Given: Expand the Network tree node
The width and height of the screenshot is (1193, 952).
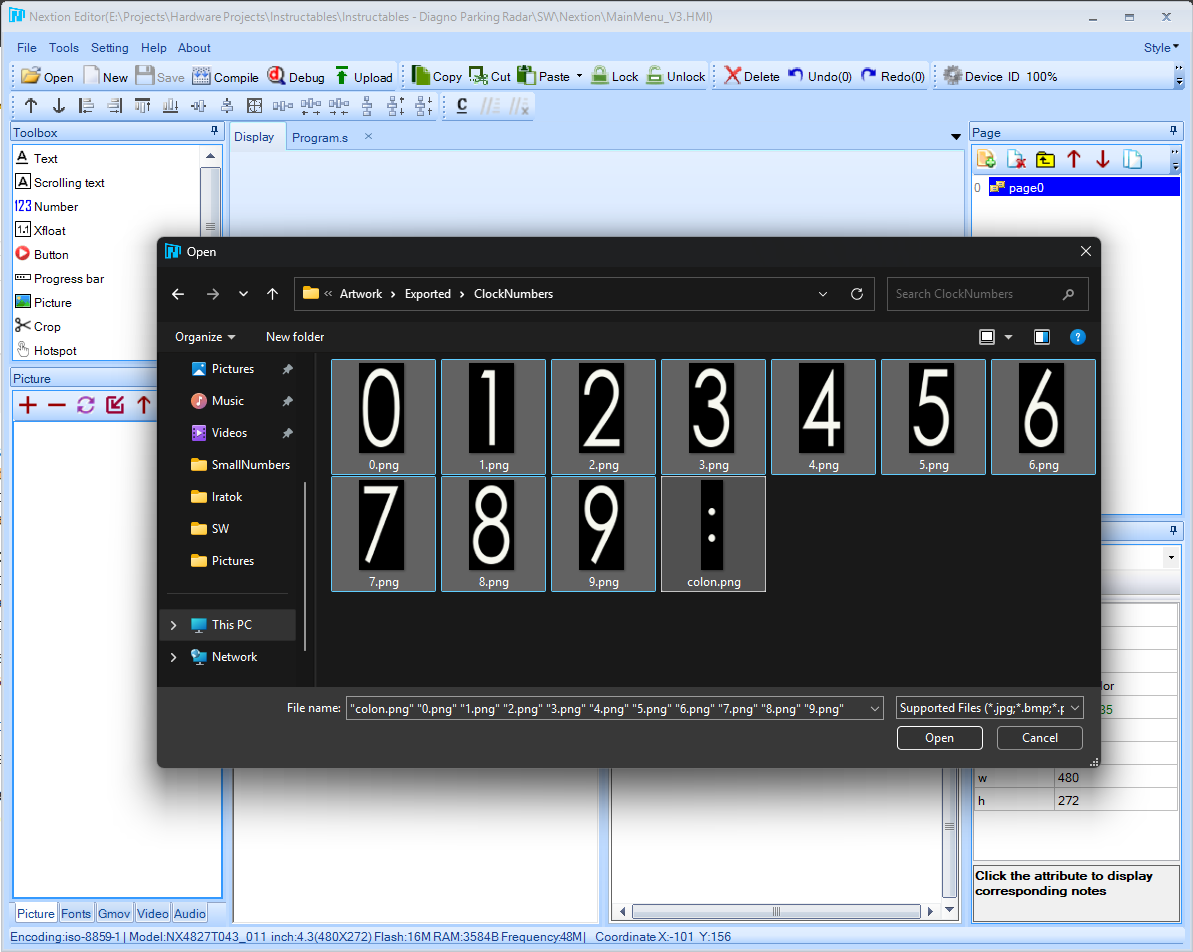Looking at the screenshot, I should point(173,657).
